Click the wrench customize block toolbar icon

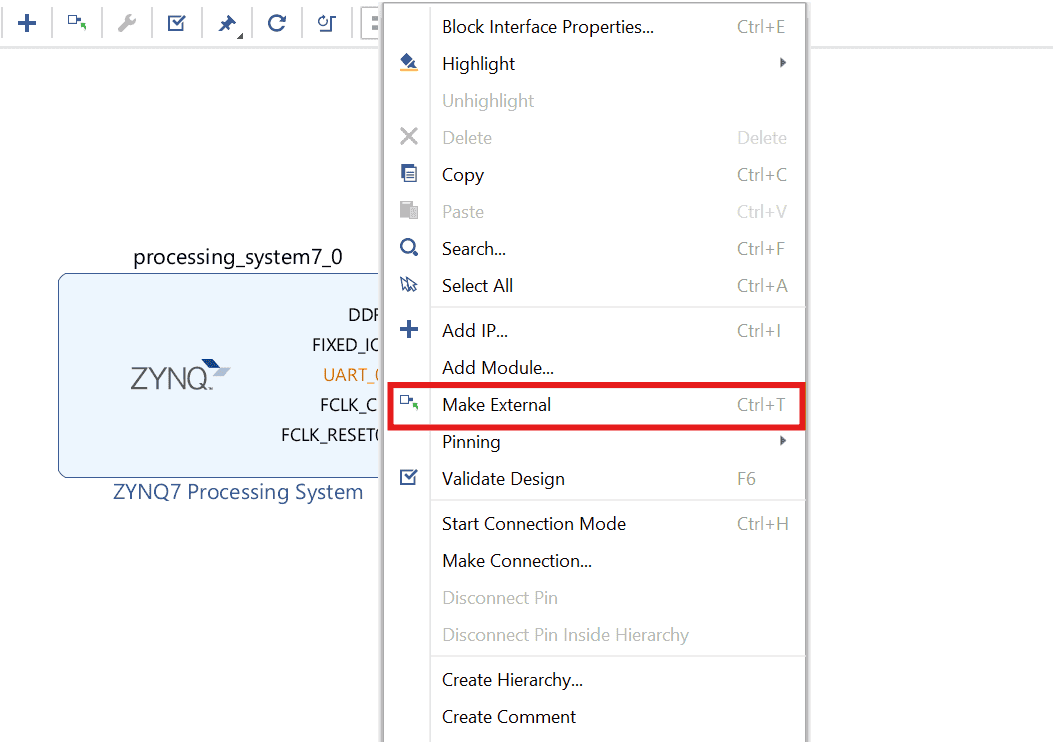tap(127, 23)
